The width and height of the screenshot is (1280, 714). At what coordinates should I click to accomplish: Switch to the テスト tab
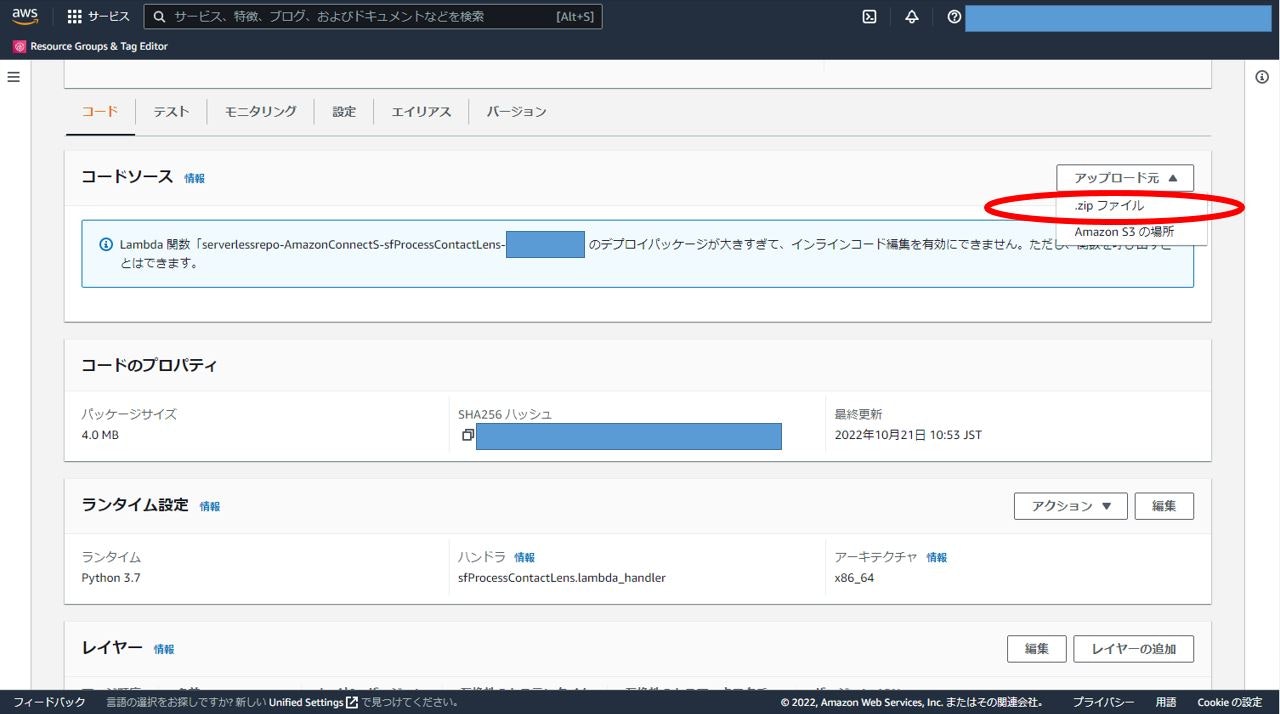[x=170, y=111]
